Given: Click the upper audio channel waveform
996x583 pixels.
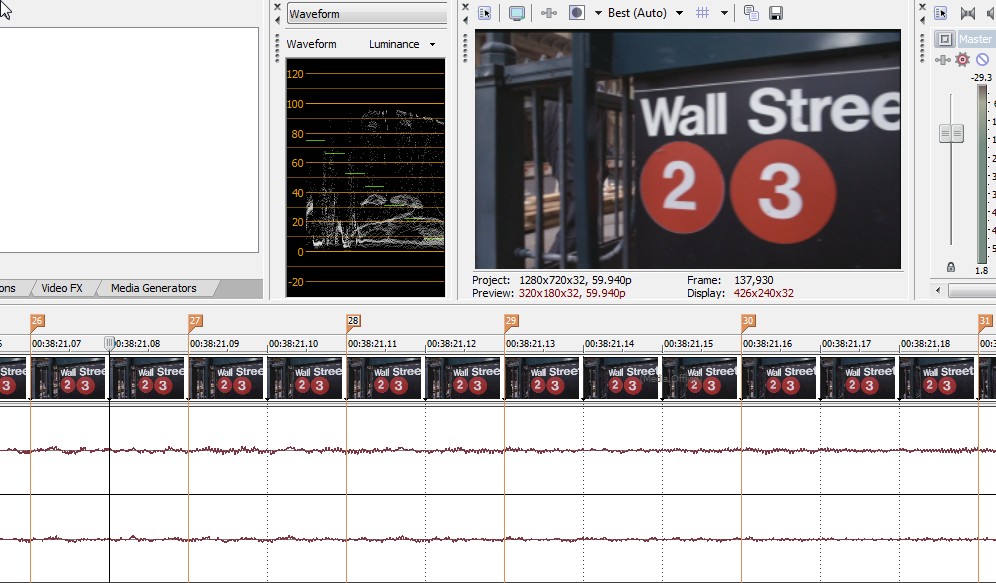Looking at the screenshot, I should click(498, 450).
